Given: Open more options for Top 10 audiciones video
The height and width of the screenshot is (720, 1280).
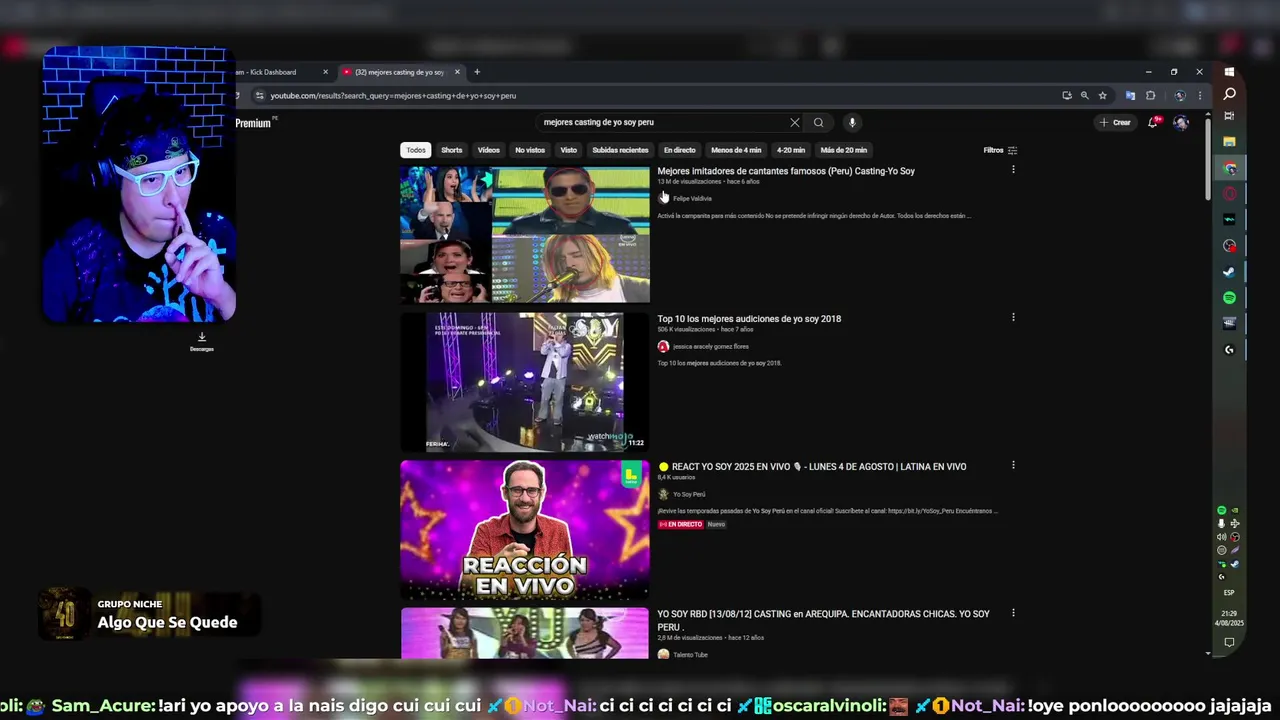Looking at the screenshot, I should tap(1013, 318).
